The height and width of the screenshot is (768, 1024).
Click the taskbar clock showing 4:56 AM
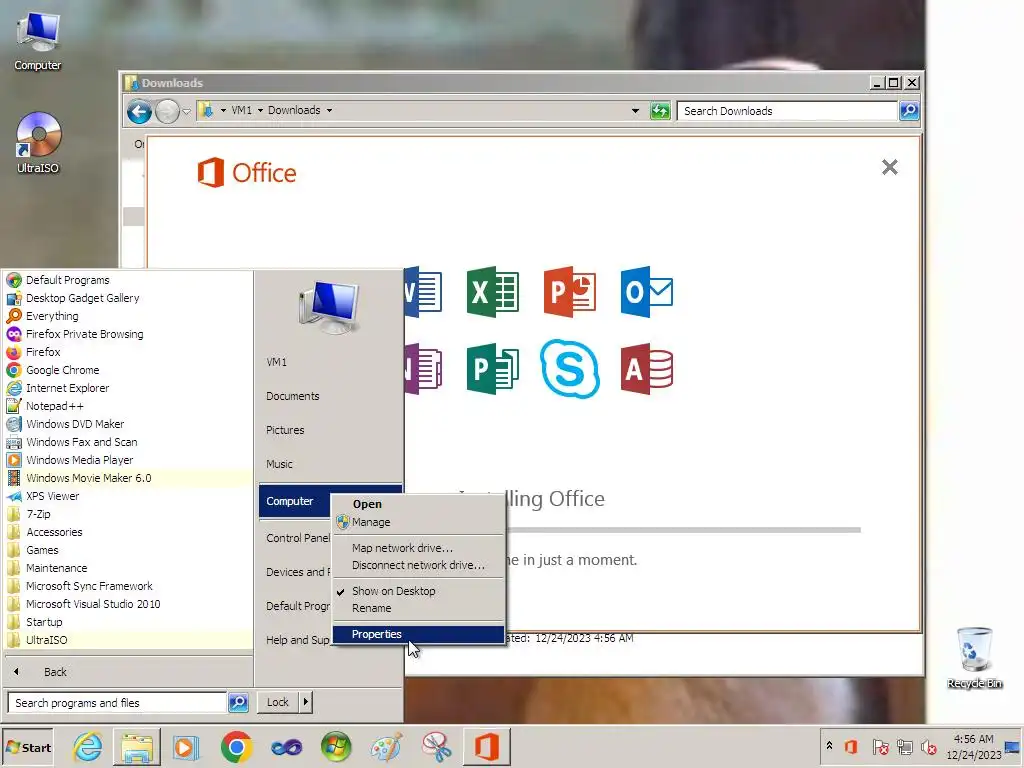(973, 747)
